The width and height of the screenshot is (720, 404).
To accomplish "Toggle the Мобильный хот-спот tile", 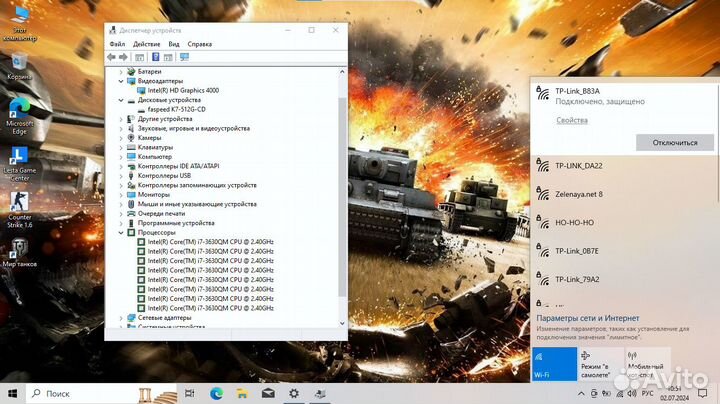I will 648,364.
